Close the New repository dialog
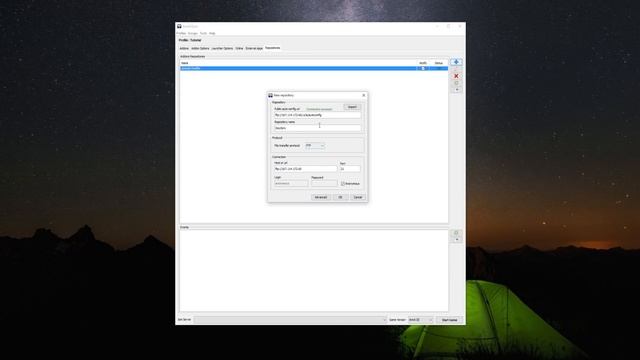Viewport: 640px width, 360px height. [x=364, y=95]
